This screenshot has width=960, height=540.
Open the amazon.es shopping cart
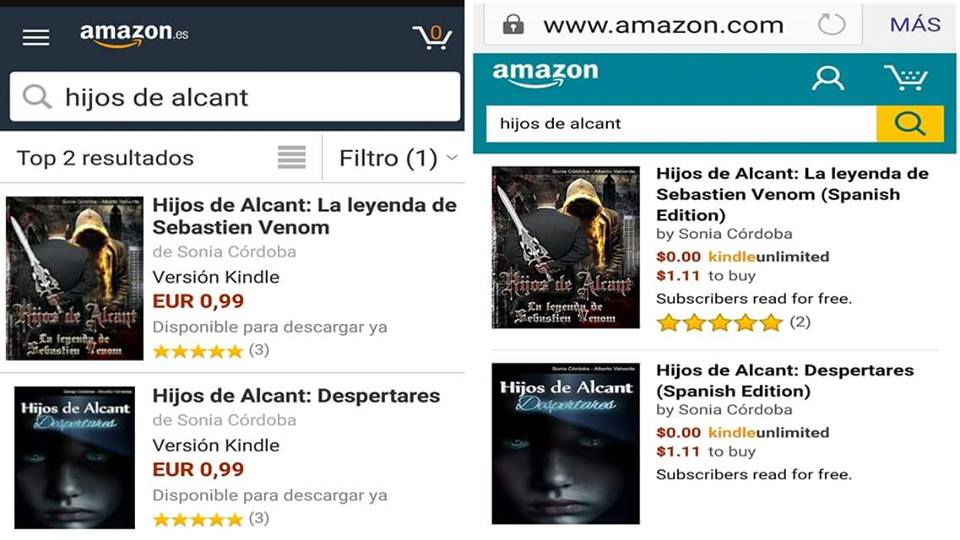[x=432, y=37]
